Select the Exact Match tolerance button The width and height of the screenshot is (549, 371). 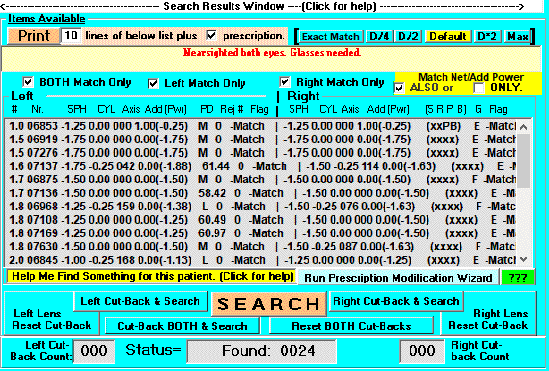(x=331, y=36)
